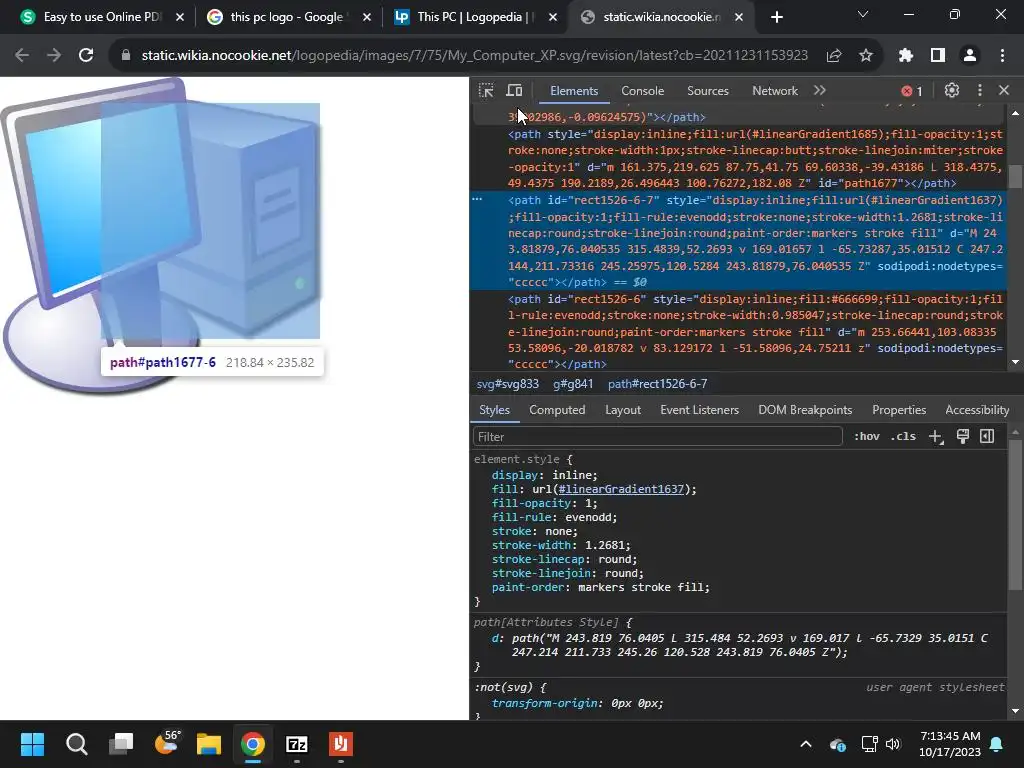
Task: Add a new style rule plus icon
Action: (x=936, y=436)
